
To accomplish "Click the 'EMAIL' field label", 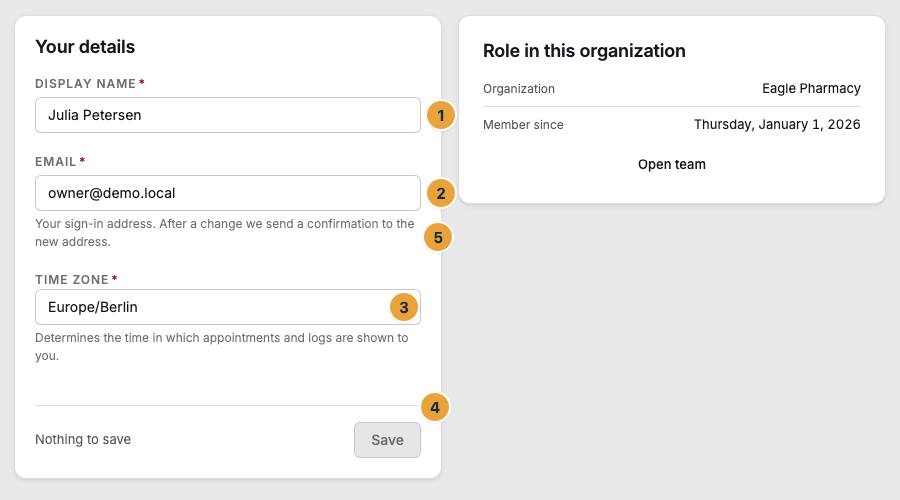I will tap(56, 162).
